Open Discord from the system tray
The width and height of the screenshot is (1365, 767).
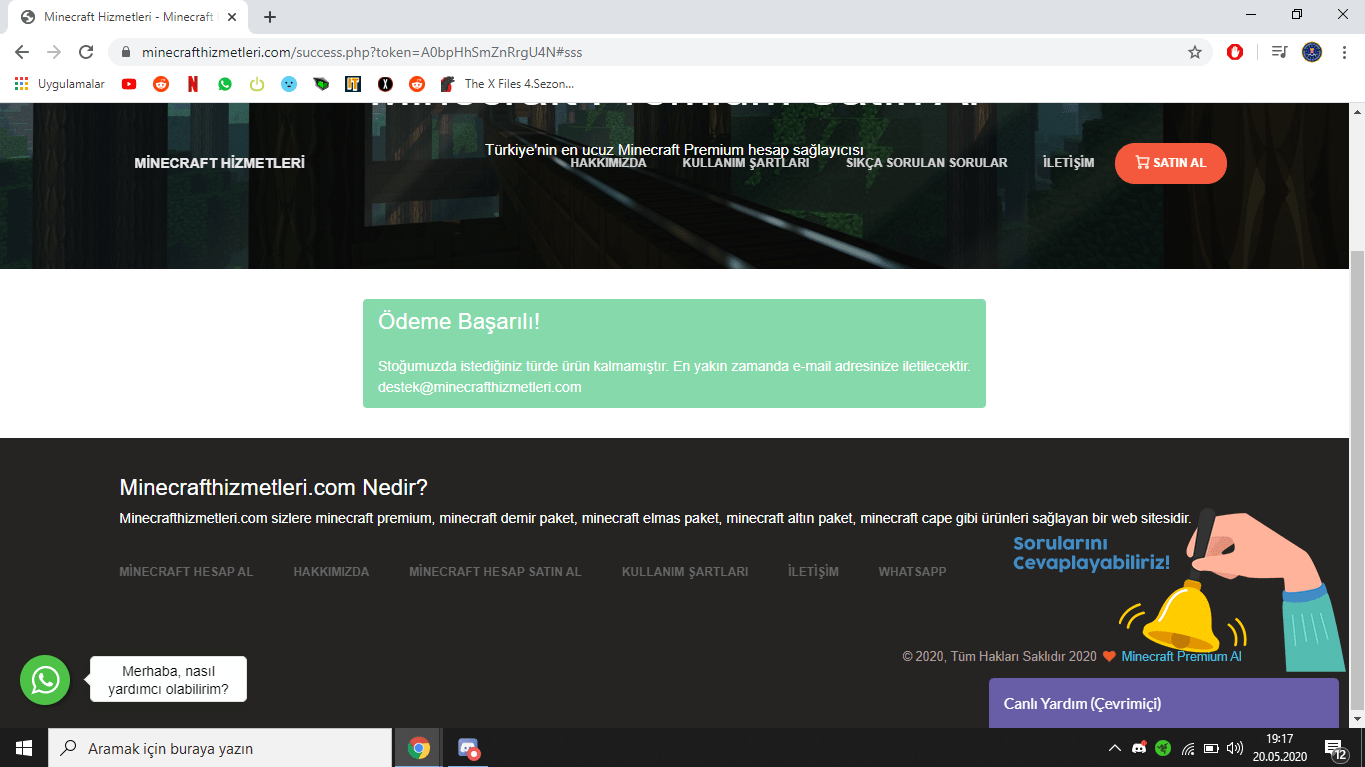coord(1139,748)
